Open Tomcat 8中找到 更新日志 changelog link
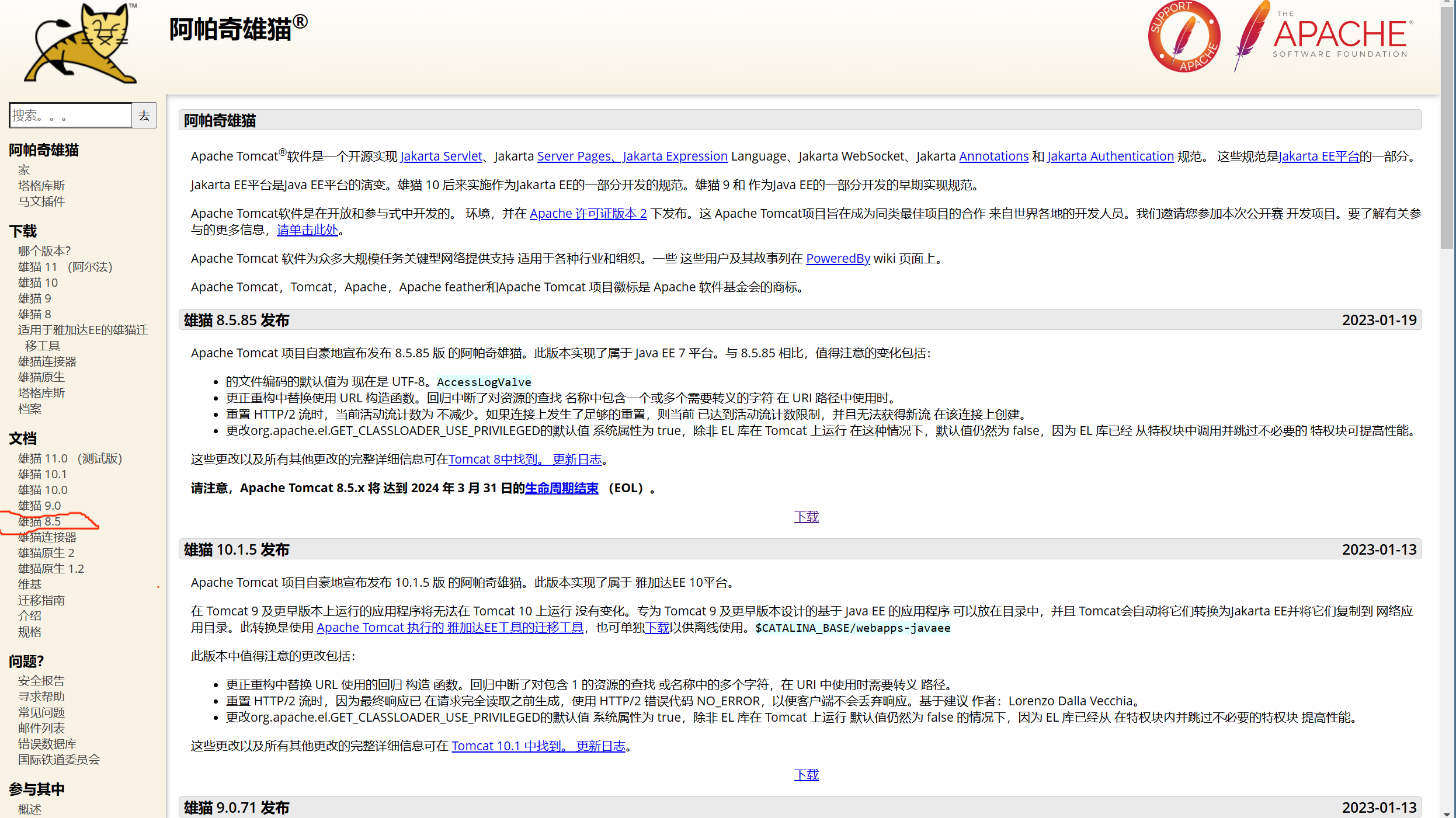This screenshot has height=818, width=1456. (x=524, y=460)
